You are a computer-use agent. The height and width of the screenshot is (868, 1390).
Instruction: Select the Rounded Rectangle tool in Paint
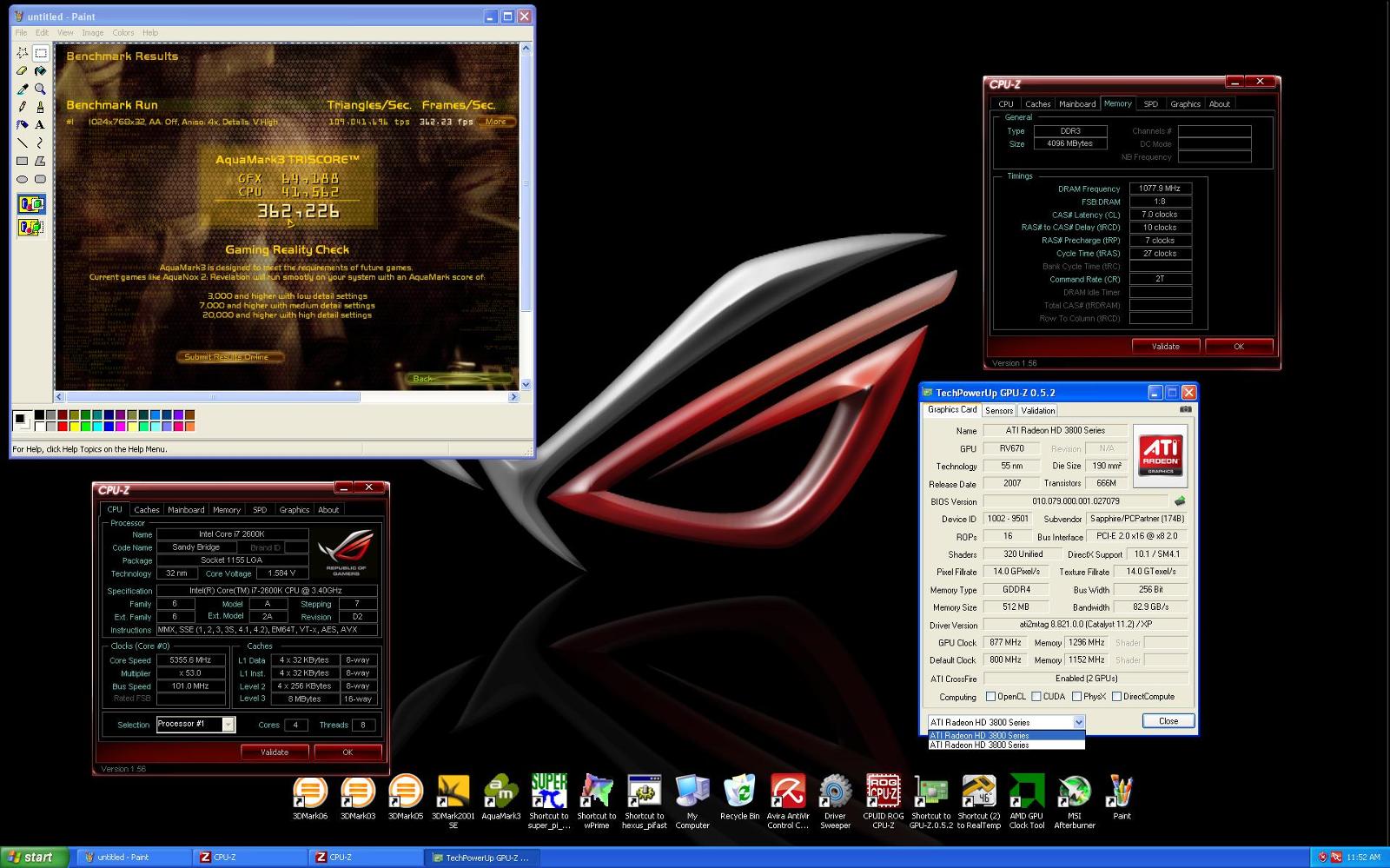coord(40,179)
